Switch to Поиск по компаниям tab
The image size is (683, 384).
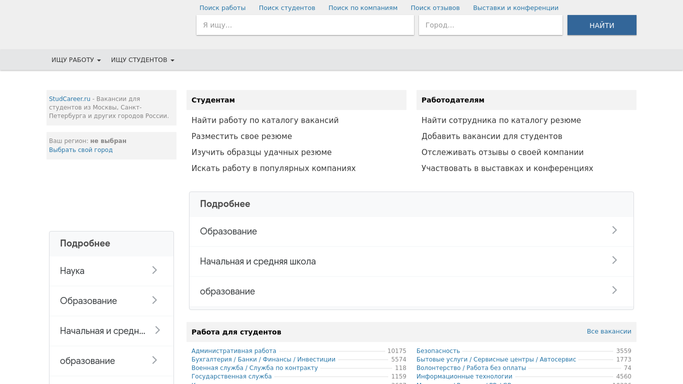point(363,8)
